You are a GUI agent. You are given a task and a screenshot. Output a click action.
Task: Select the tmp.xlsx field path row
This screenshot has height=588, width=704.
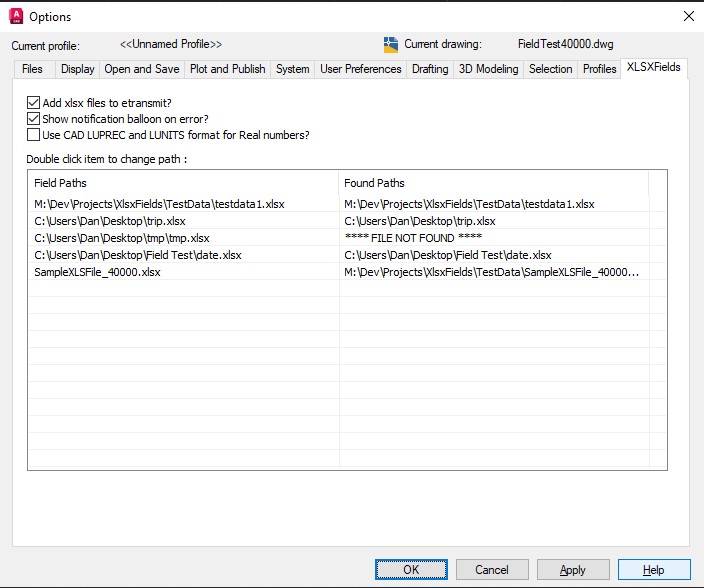[122, 238]
